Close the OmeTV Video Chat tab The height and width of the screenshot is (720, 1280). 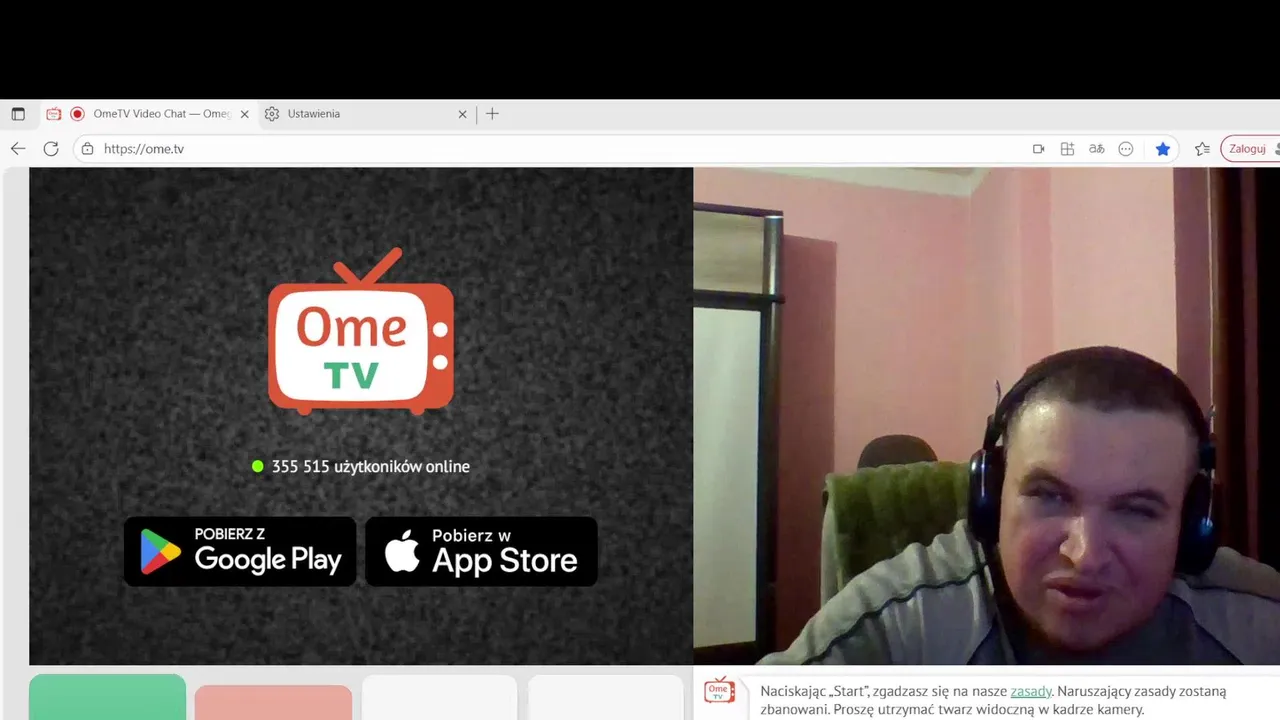pyautogui.click(x=244, y=114)
